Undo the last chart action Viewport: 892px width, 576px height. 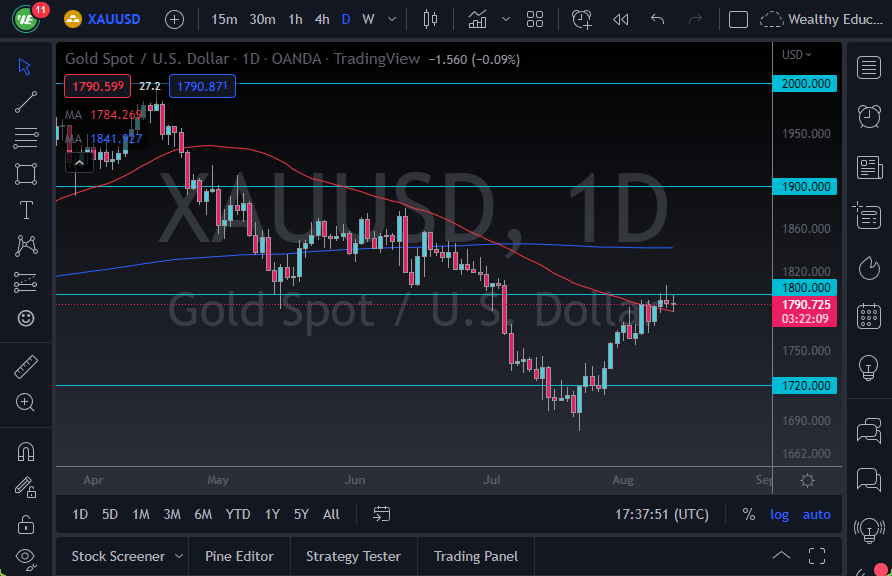tap(655, 19)
